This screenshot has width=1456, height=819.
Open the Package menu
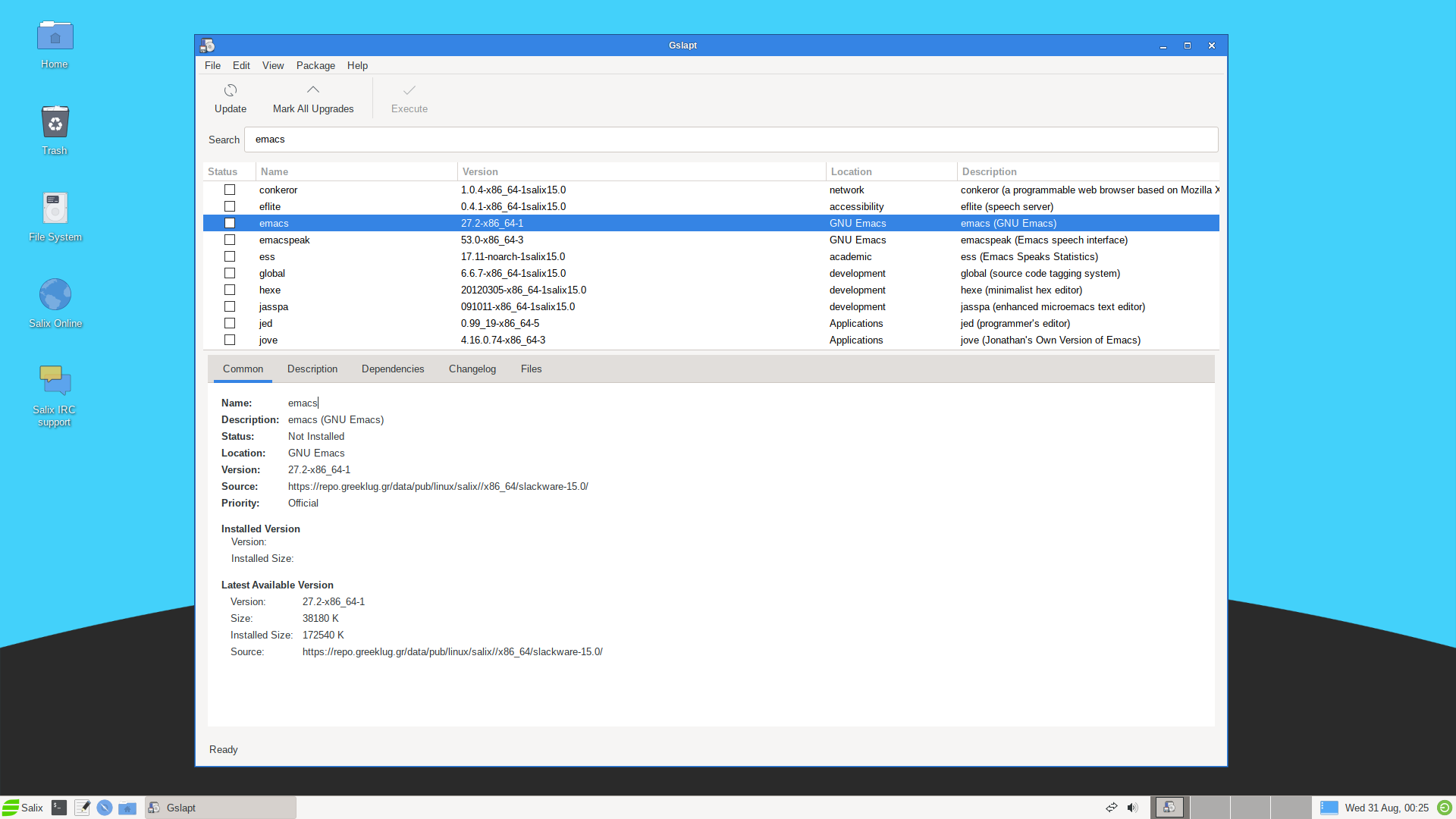tap(315, 66)
